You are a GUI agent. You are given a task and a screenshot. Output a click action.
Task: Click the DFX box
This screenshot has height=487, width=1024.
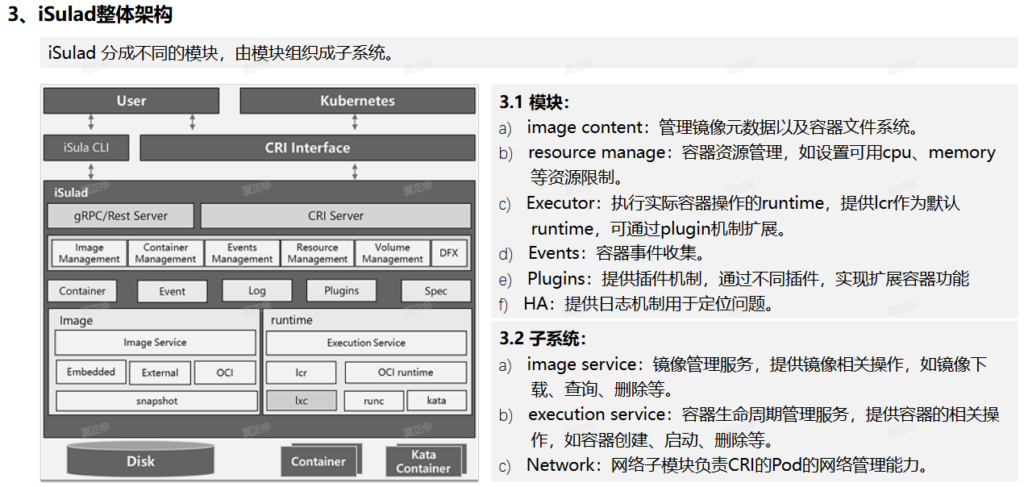point(447,253)
